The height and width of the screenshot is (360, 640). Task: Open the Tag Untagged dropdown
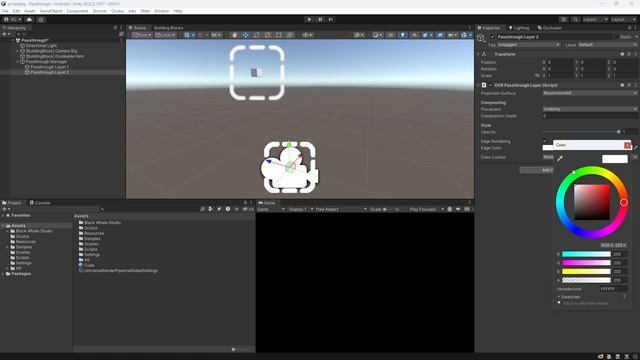528,44
